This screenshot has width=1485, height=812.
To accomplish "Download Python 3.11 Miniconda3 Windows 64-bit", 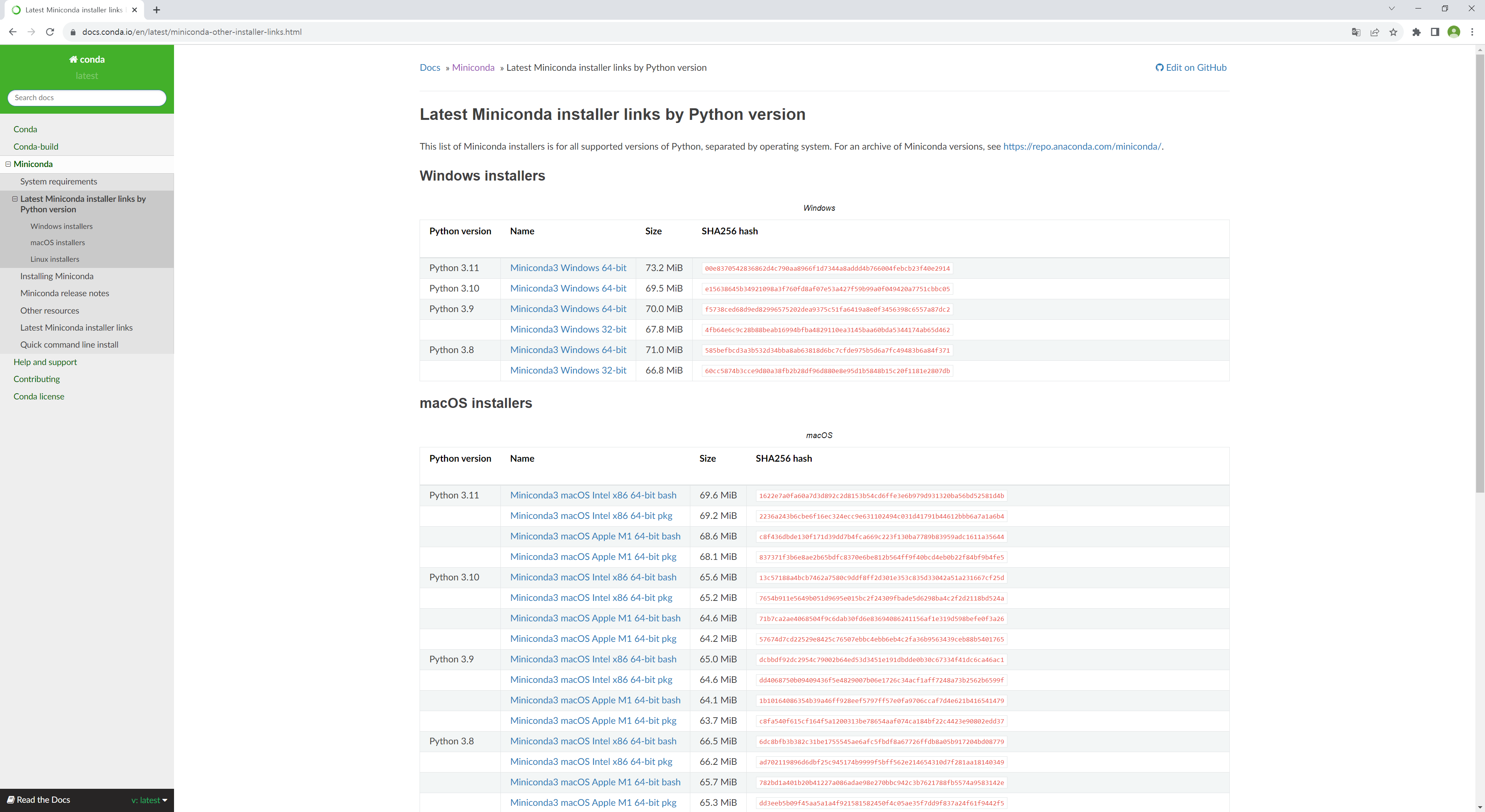I will (568, 268).
